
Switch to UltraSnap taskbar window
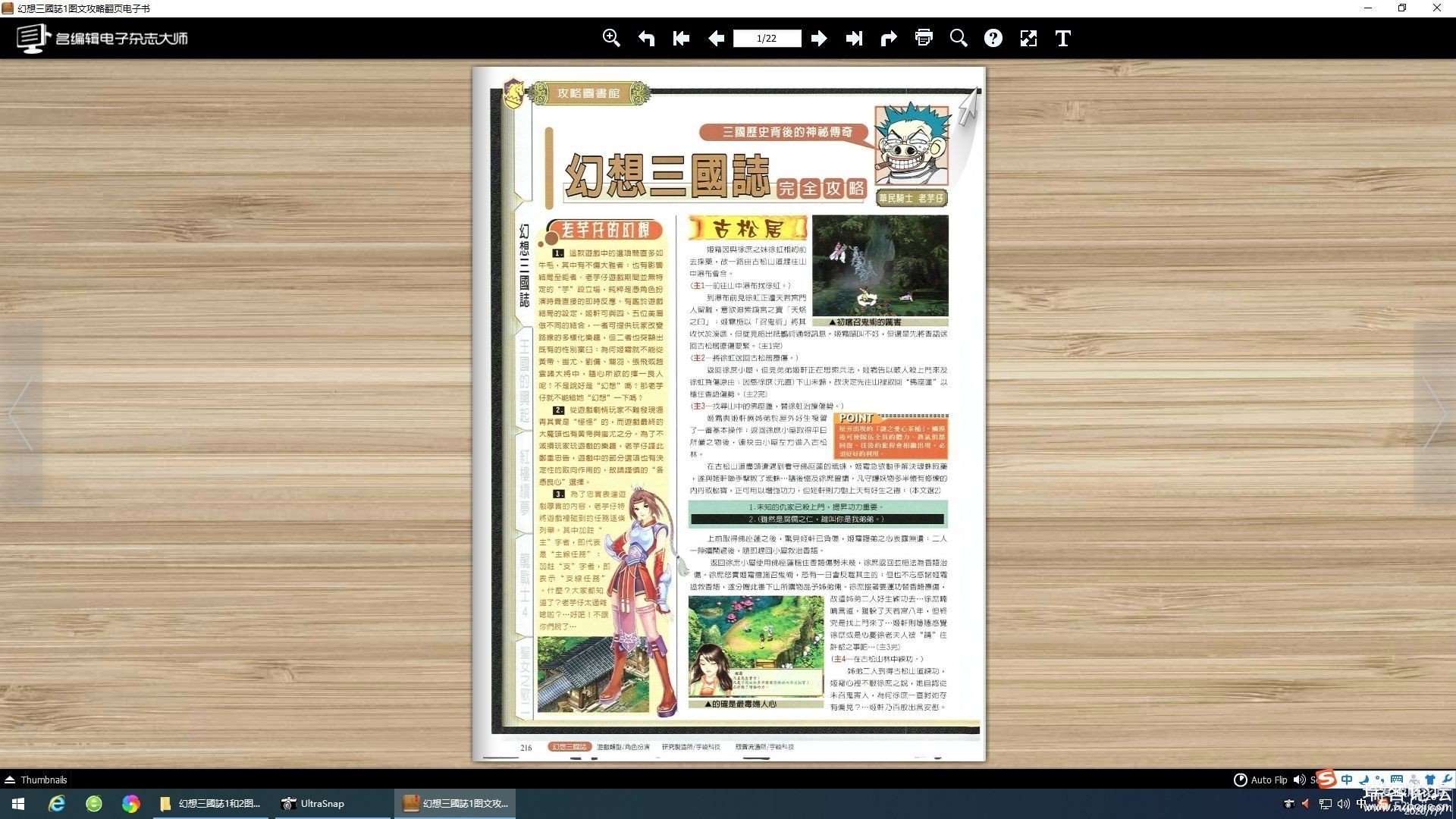click(x=332, y=803)
